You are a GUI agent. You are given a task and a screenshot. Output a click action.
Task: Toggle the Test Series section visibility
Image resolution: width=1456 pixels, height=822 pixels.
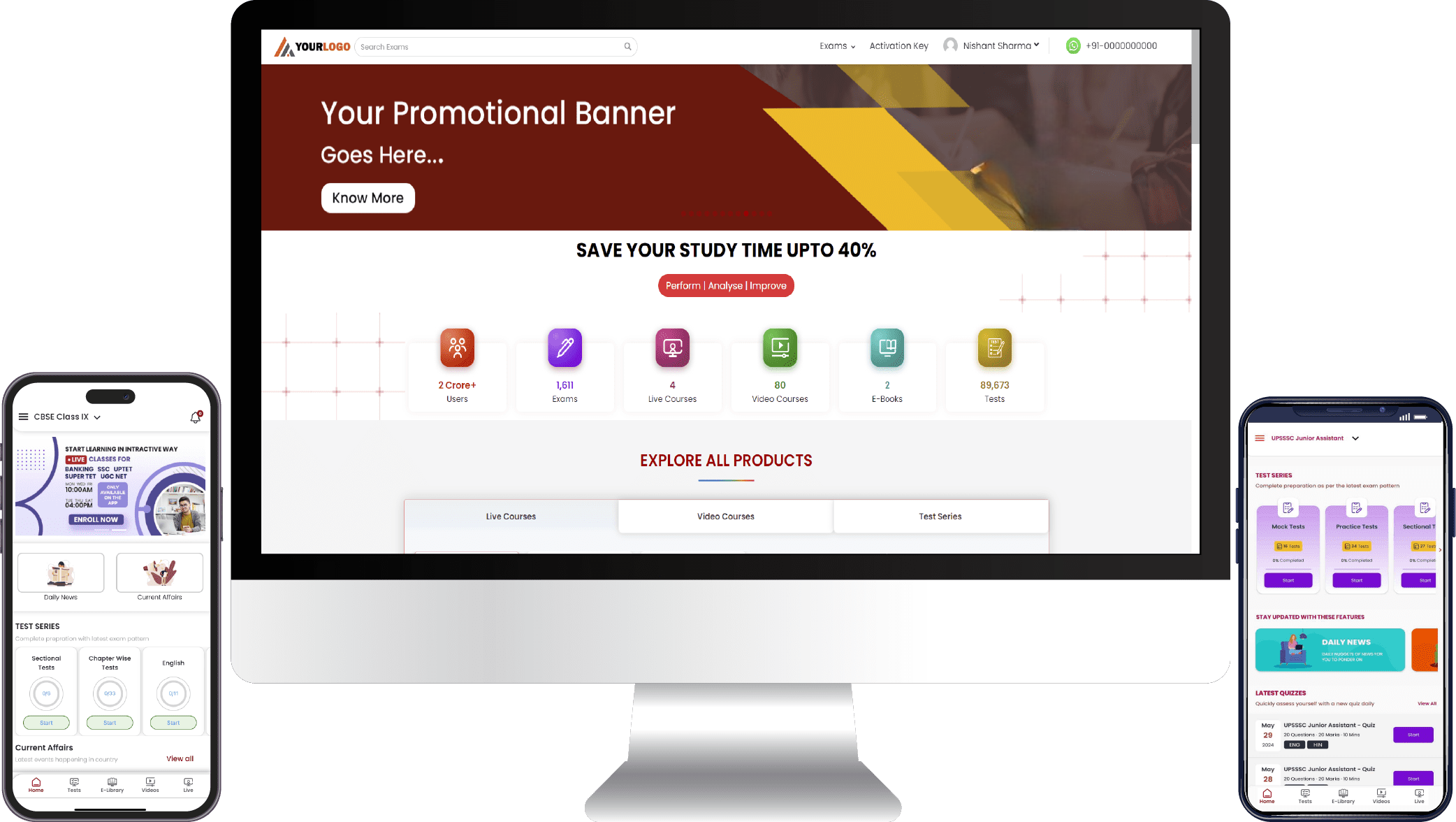(940, 516)
